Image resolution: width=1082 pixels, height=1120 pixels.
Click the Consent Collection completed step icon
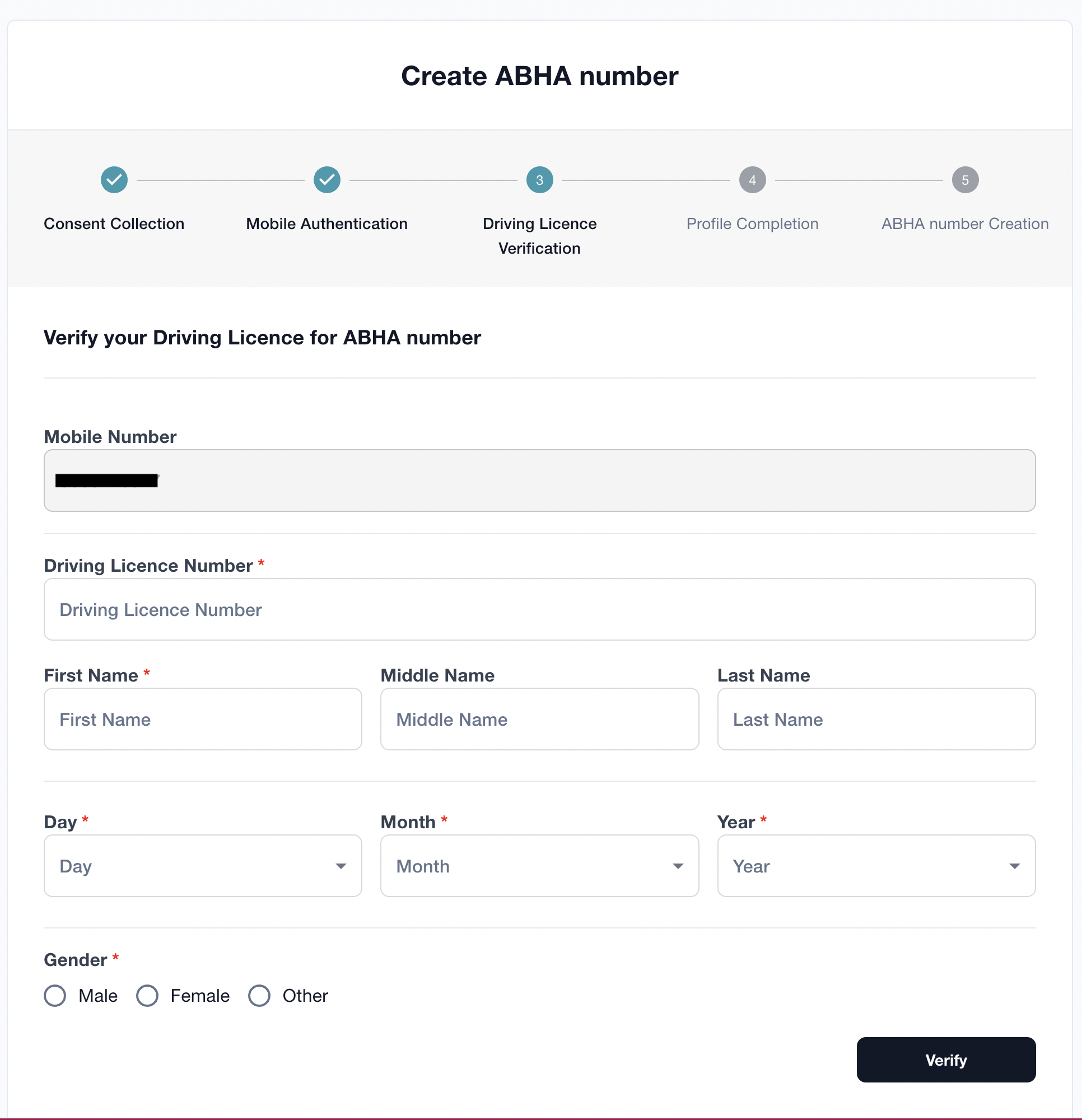[113, 180]
